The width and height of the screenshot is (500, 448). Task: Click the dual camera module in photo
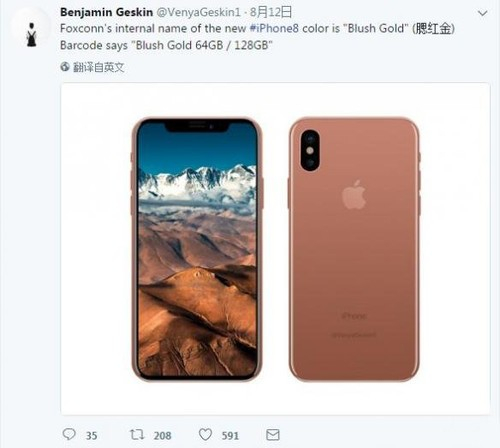(310, 150)
